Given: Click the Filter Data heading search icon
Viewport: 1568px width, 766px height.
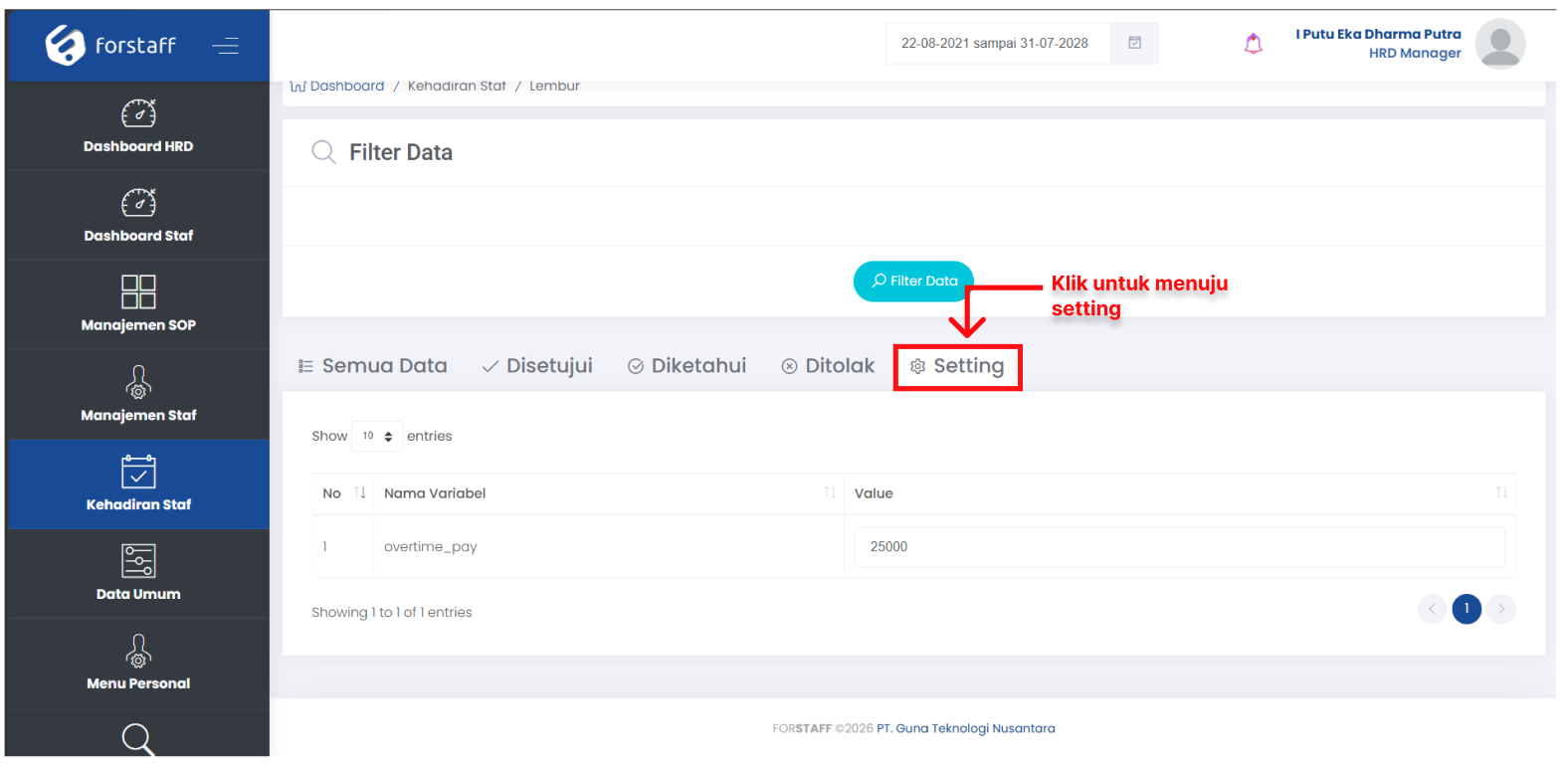Looking at the screenshot, I should 323,152.
